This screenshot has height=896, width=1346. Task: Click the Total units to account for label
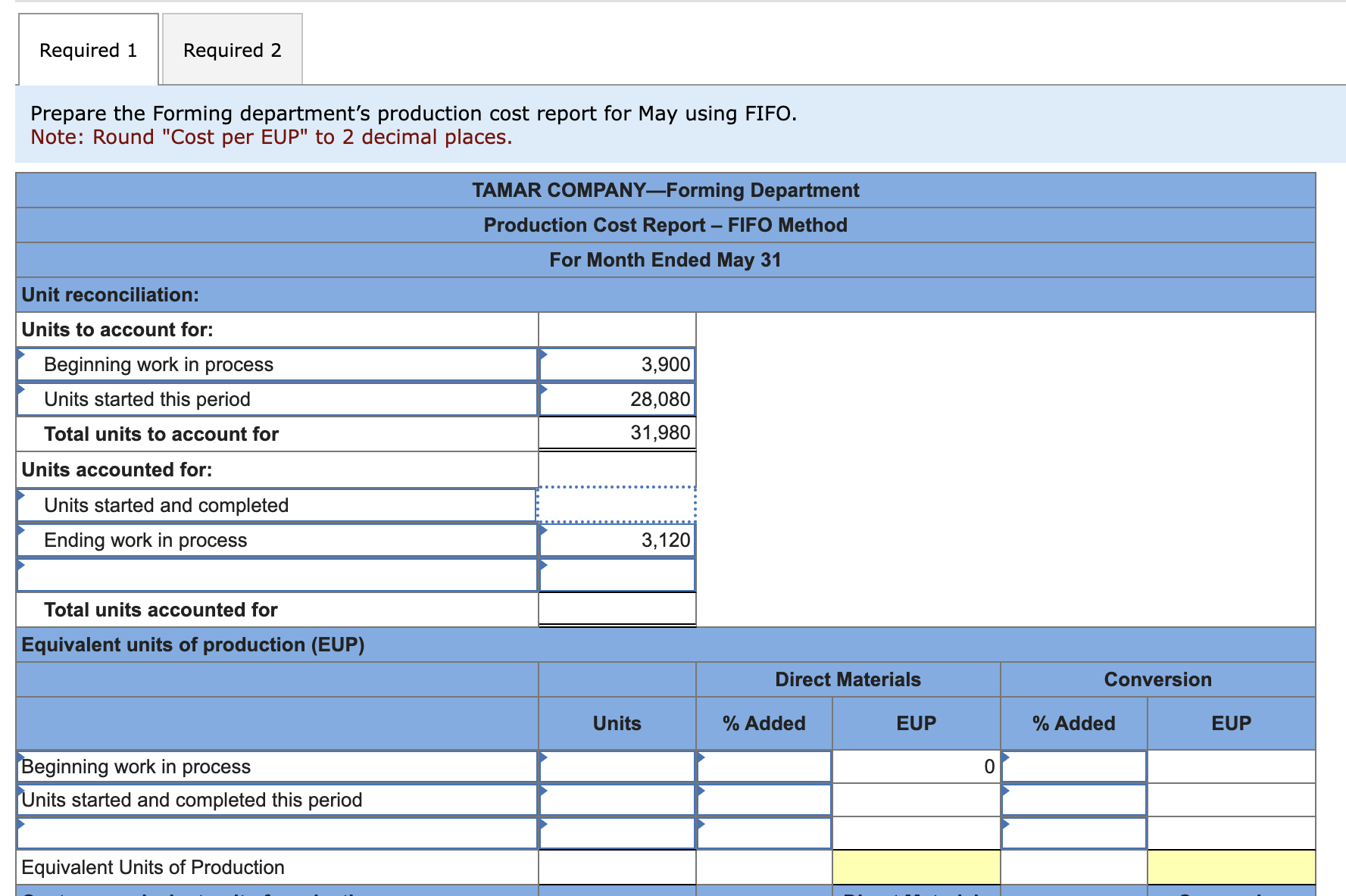click(161, 434)
